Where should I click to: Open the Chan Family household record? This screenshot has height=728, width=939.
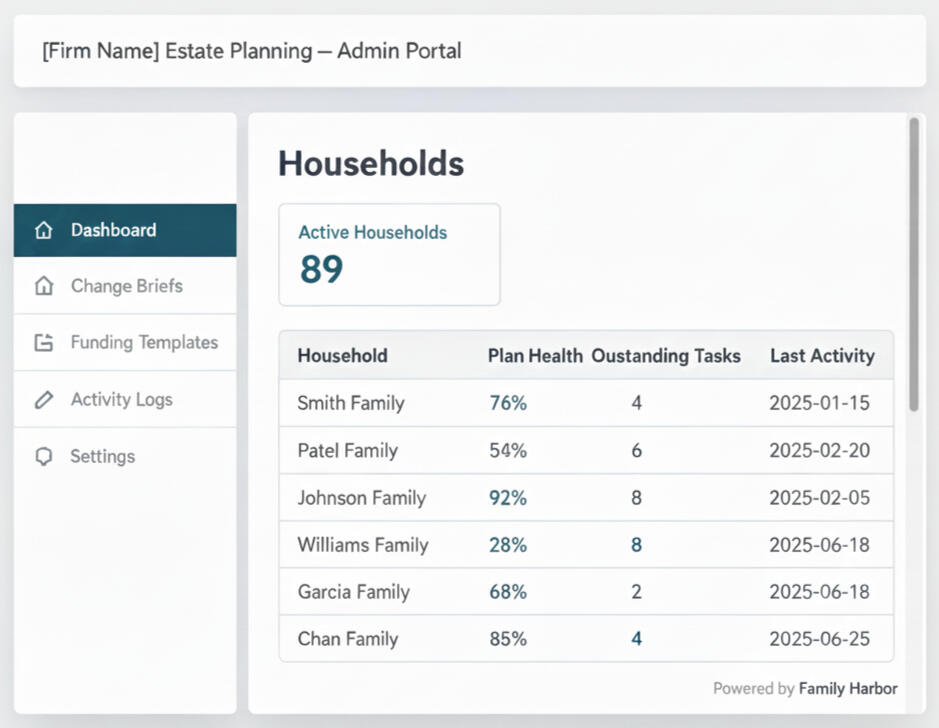pos(344,639)
